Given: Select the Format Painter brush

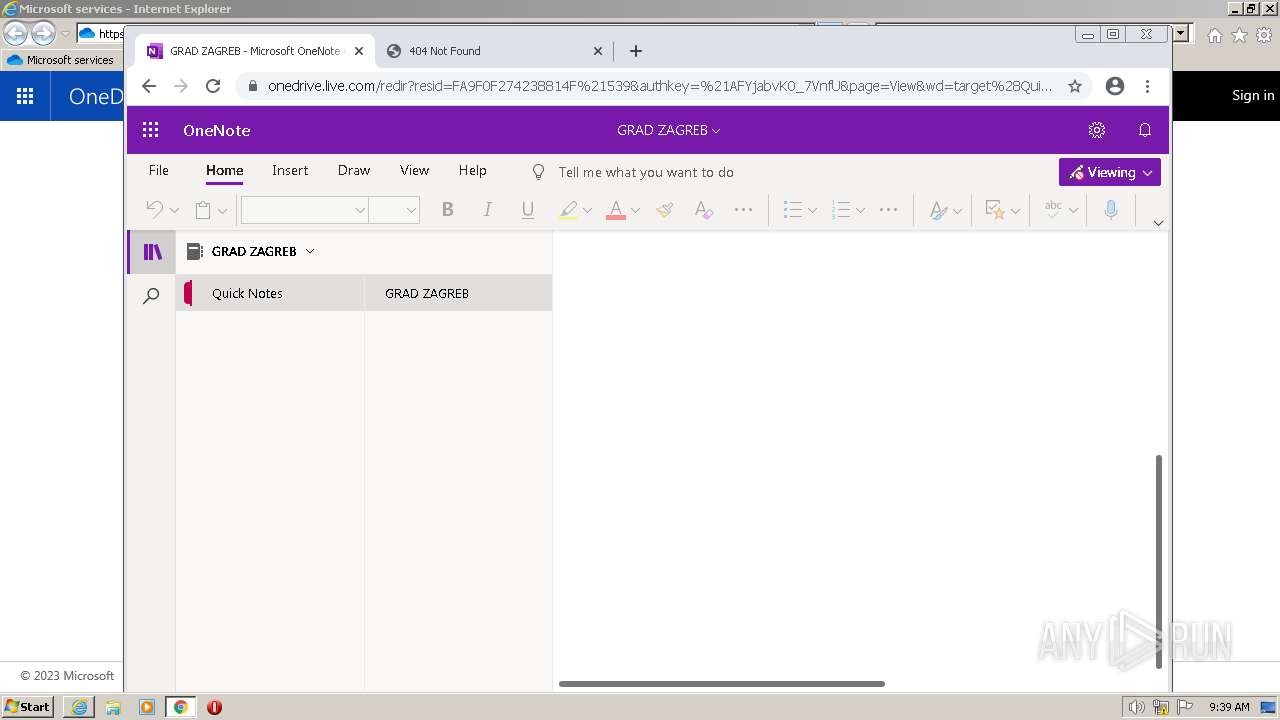Looking at the screenshot, I should point(664,209).
